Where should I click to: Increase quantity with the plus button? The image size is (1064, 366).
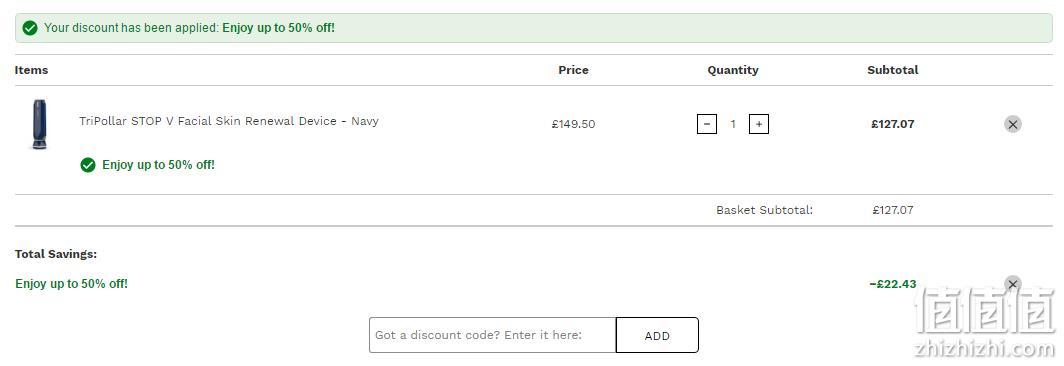(x=759, y=124)
